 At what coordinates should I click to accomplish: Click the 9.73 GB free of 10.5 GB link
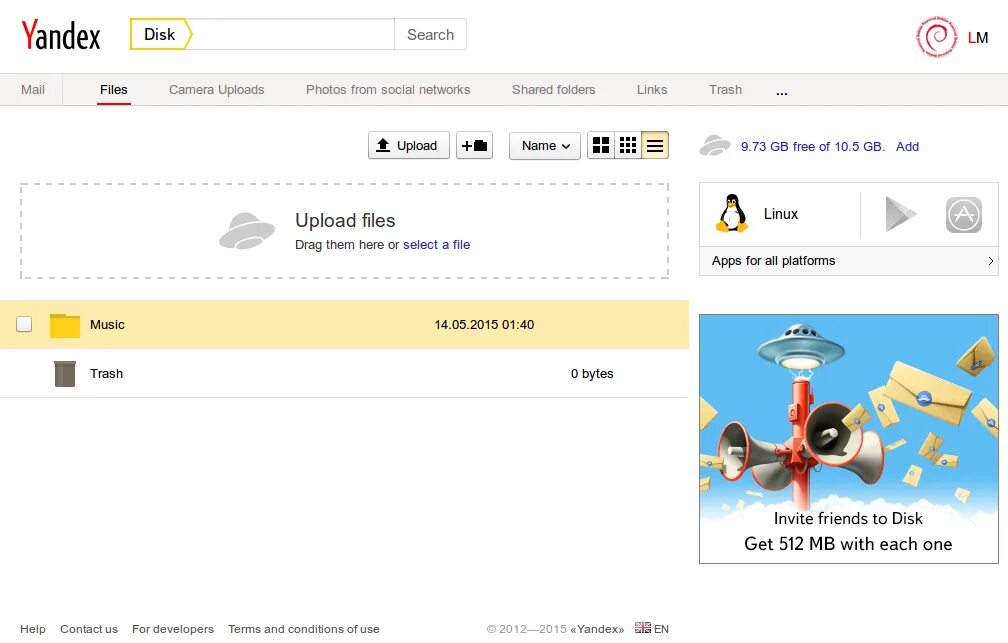813,146
